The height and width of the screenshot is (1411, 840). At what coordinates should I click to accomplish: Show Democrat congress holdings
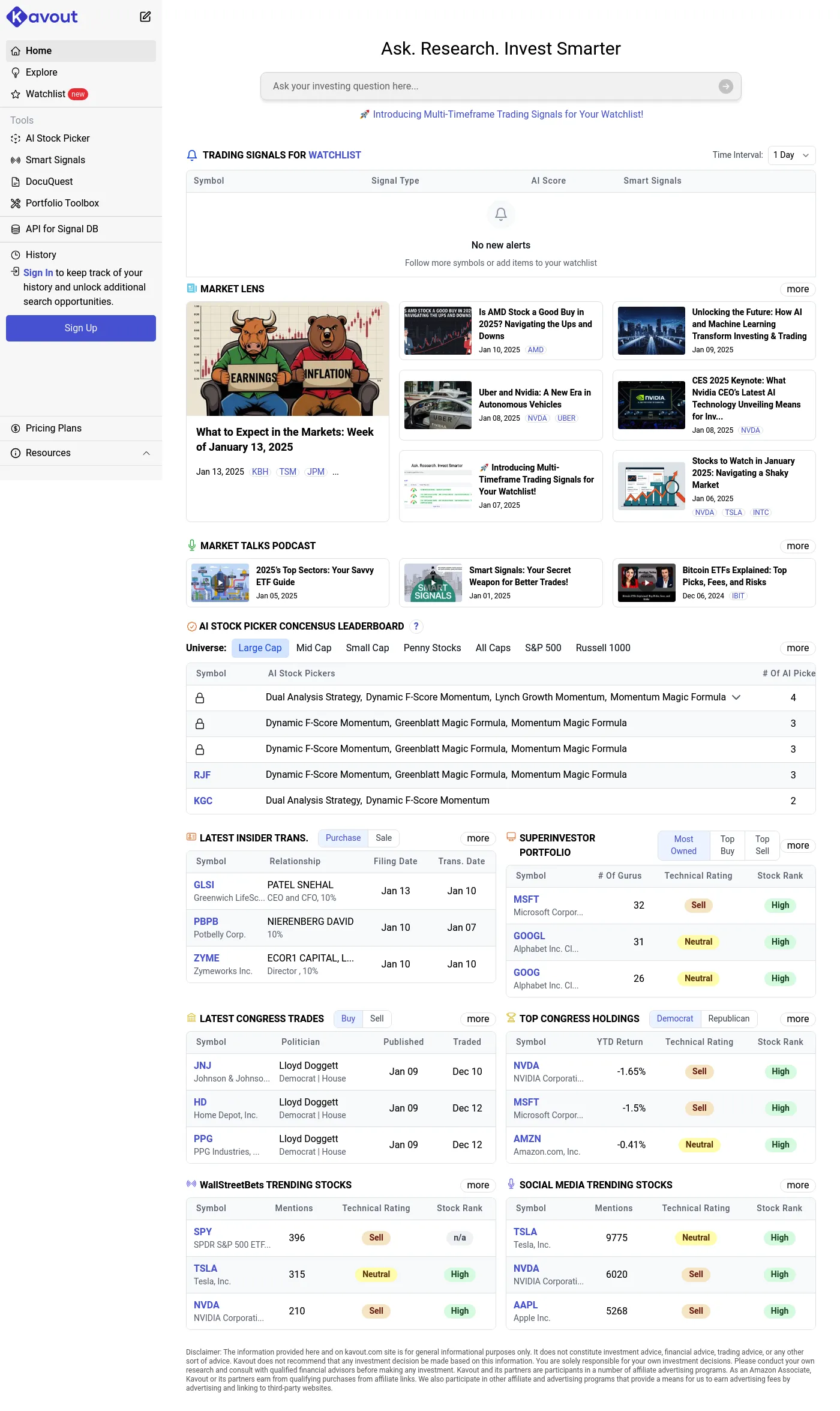[x=675, y=1019]
